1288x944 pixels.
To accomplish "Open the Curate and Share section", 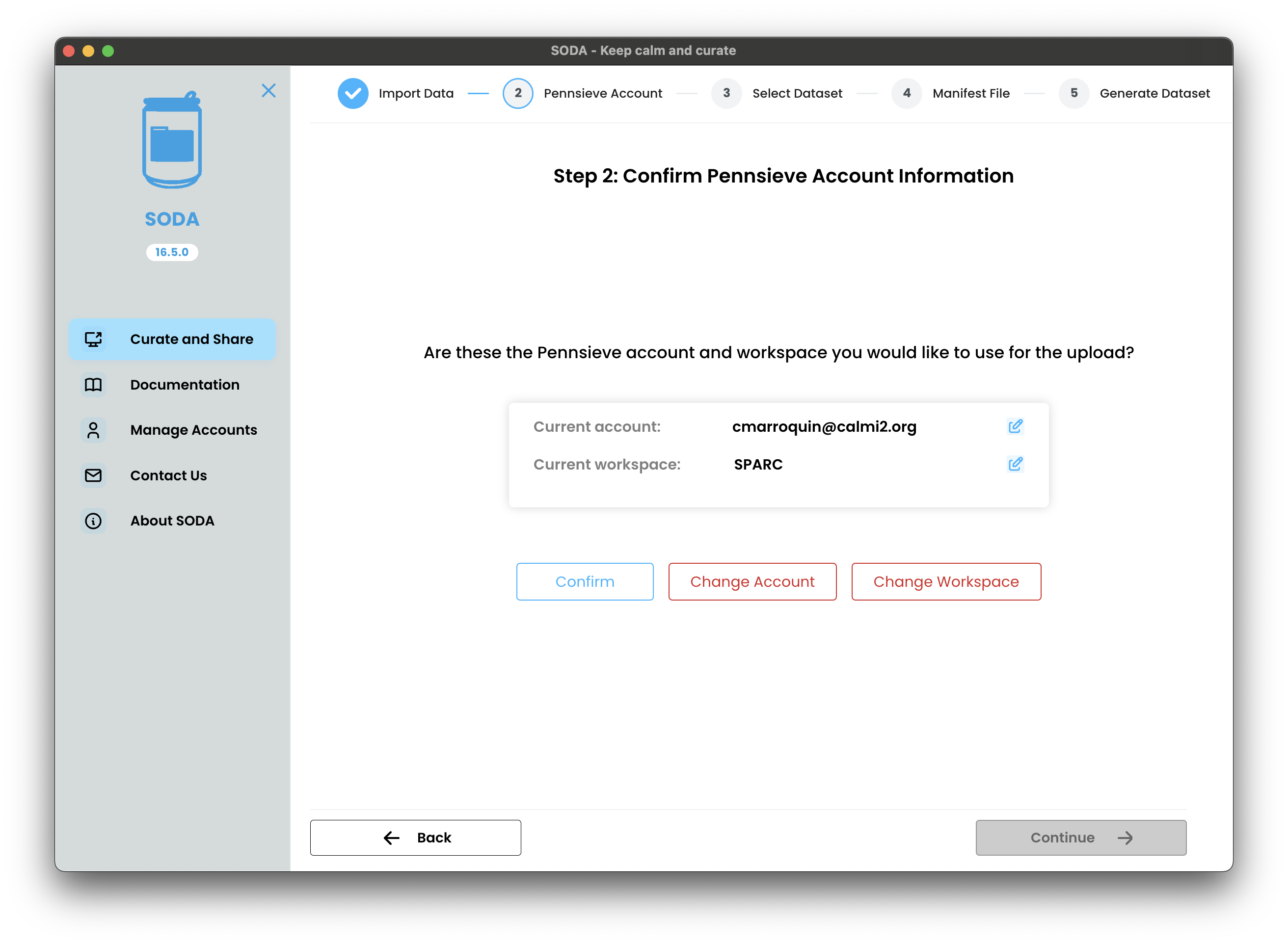I will coord(172,339).
